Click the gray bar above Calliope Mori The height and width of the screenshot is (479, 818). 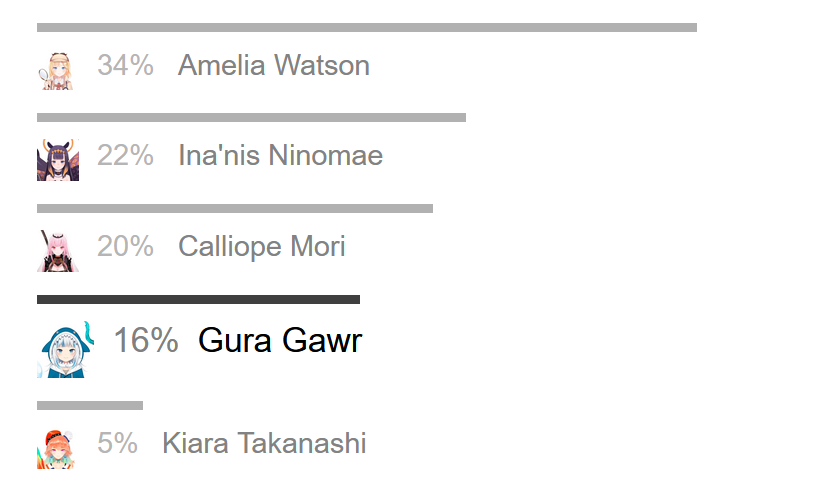[x=235, y=209]
